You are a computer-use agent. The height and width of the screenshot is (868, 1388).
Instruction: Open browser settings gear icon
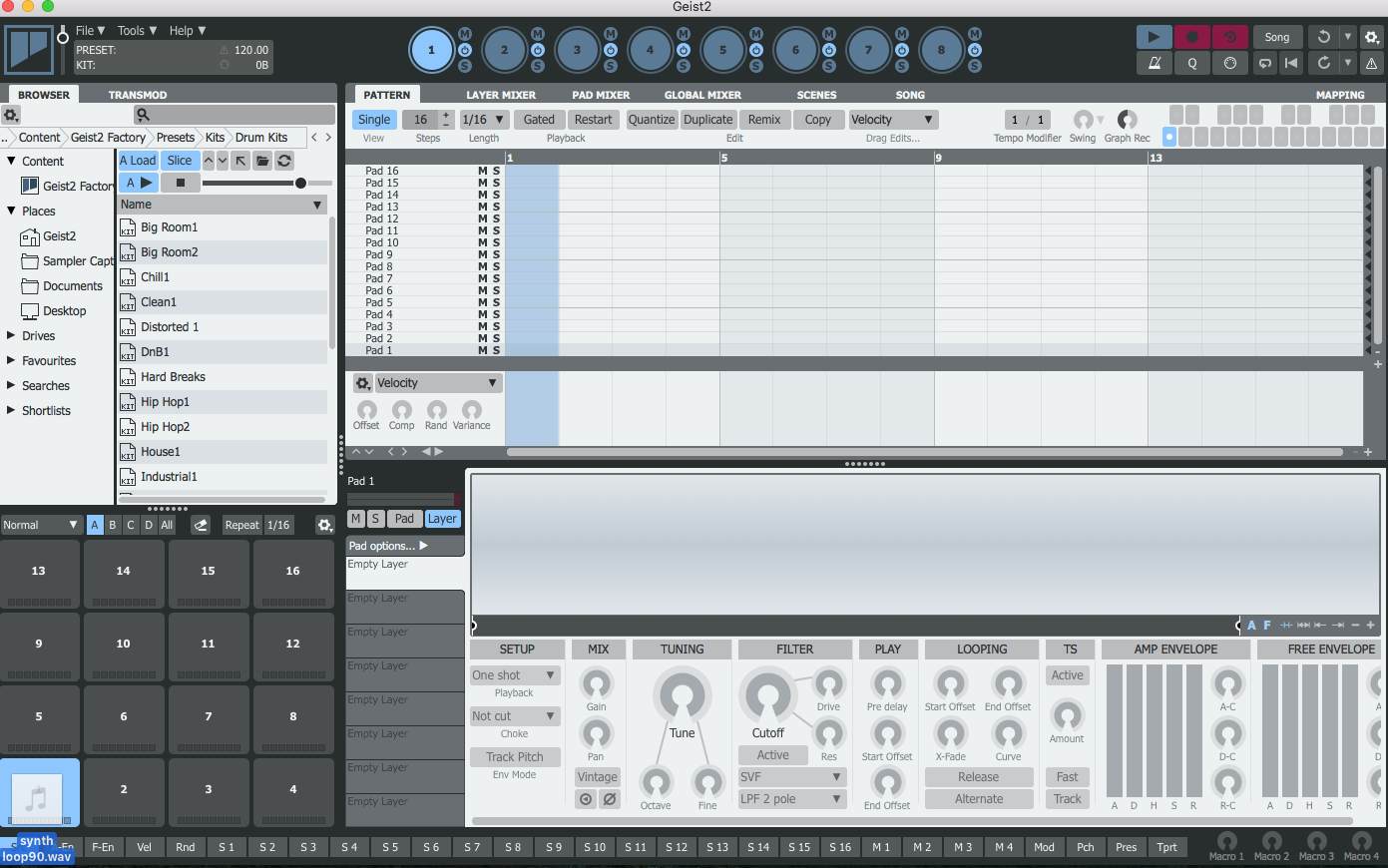[11, 115]
